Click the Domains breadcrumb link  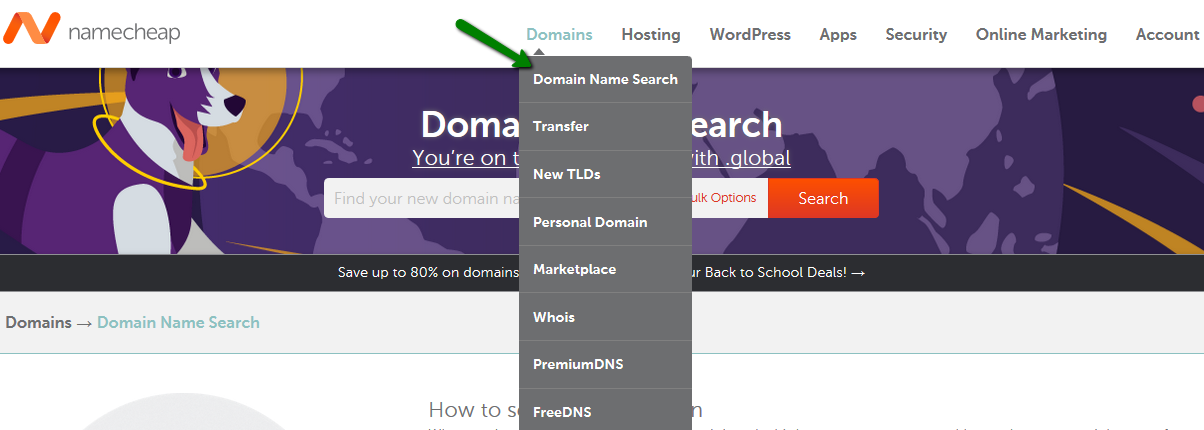[38, 322]
